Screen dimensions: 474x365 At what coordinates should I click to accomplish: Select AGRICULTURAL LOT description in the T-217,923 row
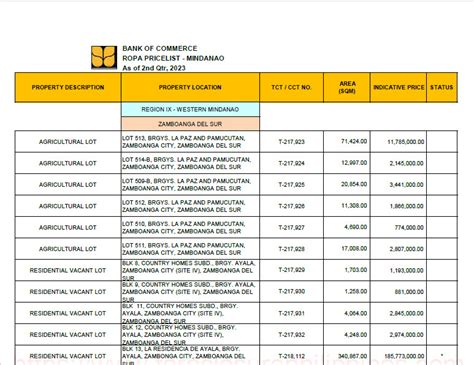[x=68, y=142]
